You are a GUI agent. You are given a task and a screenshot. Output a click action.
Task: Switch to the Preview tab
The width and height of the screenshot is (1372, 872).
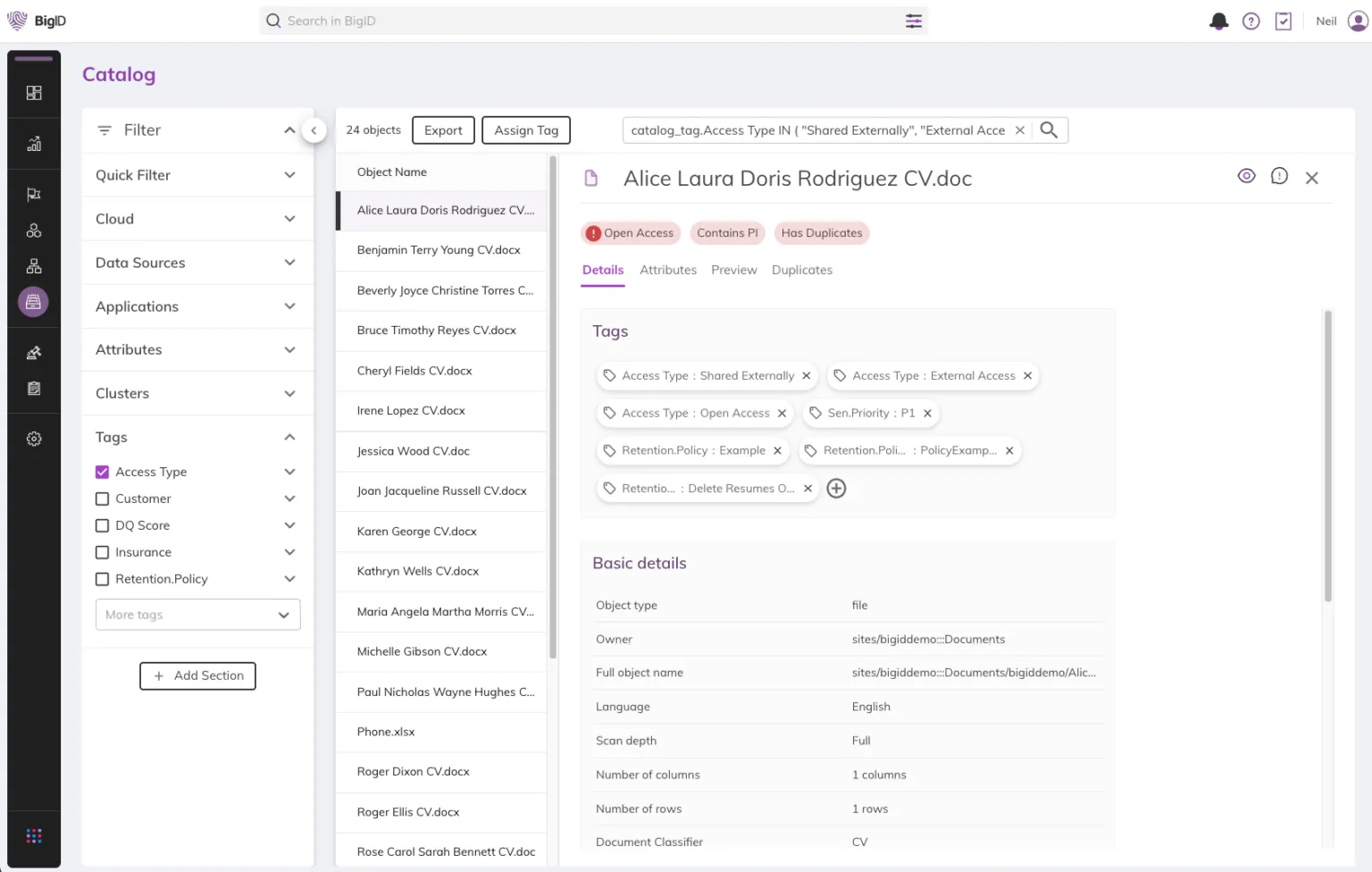tap(733, 270)
